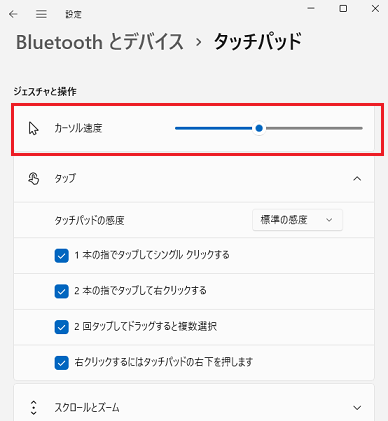This screenshot has height=421, width=388.
Task: Toggle 右クリックするにはタッチパッドの右下を押します checkbox
Action: click(61, 363)
